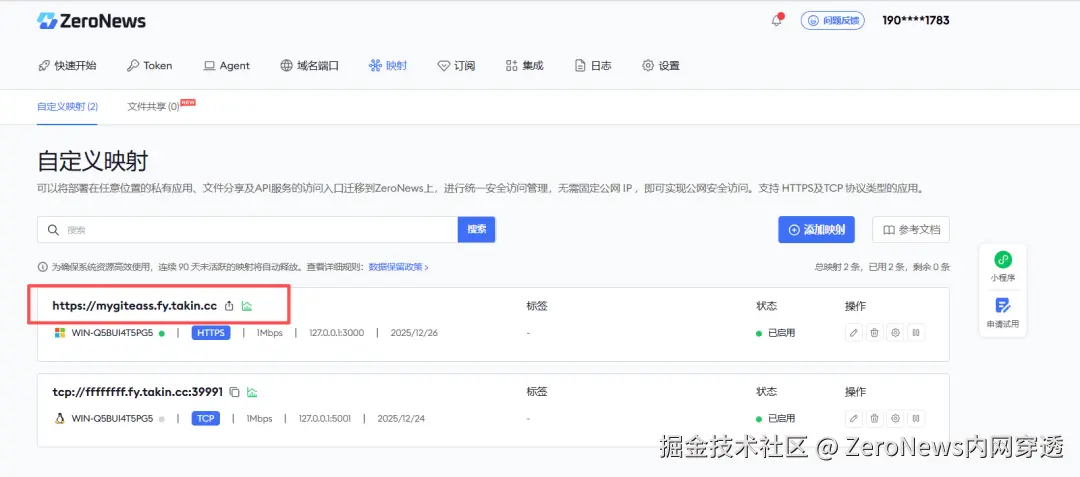Open statistics chart icon for mygiteass mapping

[x=247, y=306]
